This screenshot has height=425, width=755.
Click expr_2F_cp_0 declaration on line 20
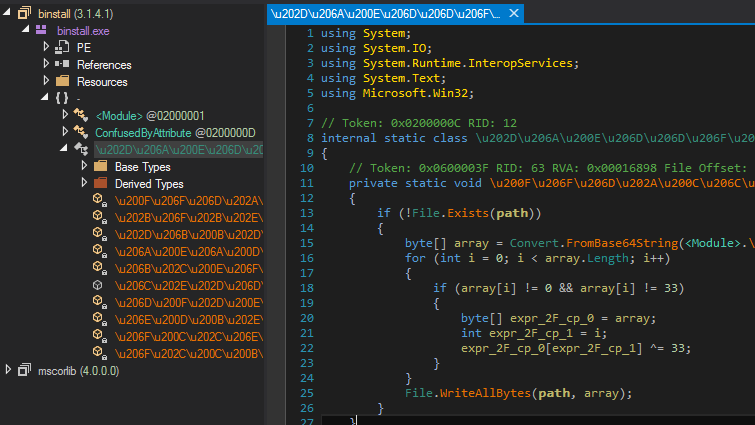552,318
